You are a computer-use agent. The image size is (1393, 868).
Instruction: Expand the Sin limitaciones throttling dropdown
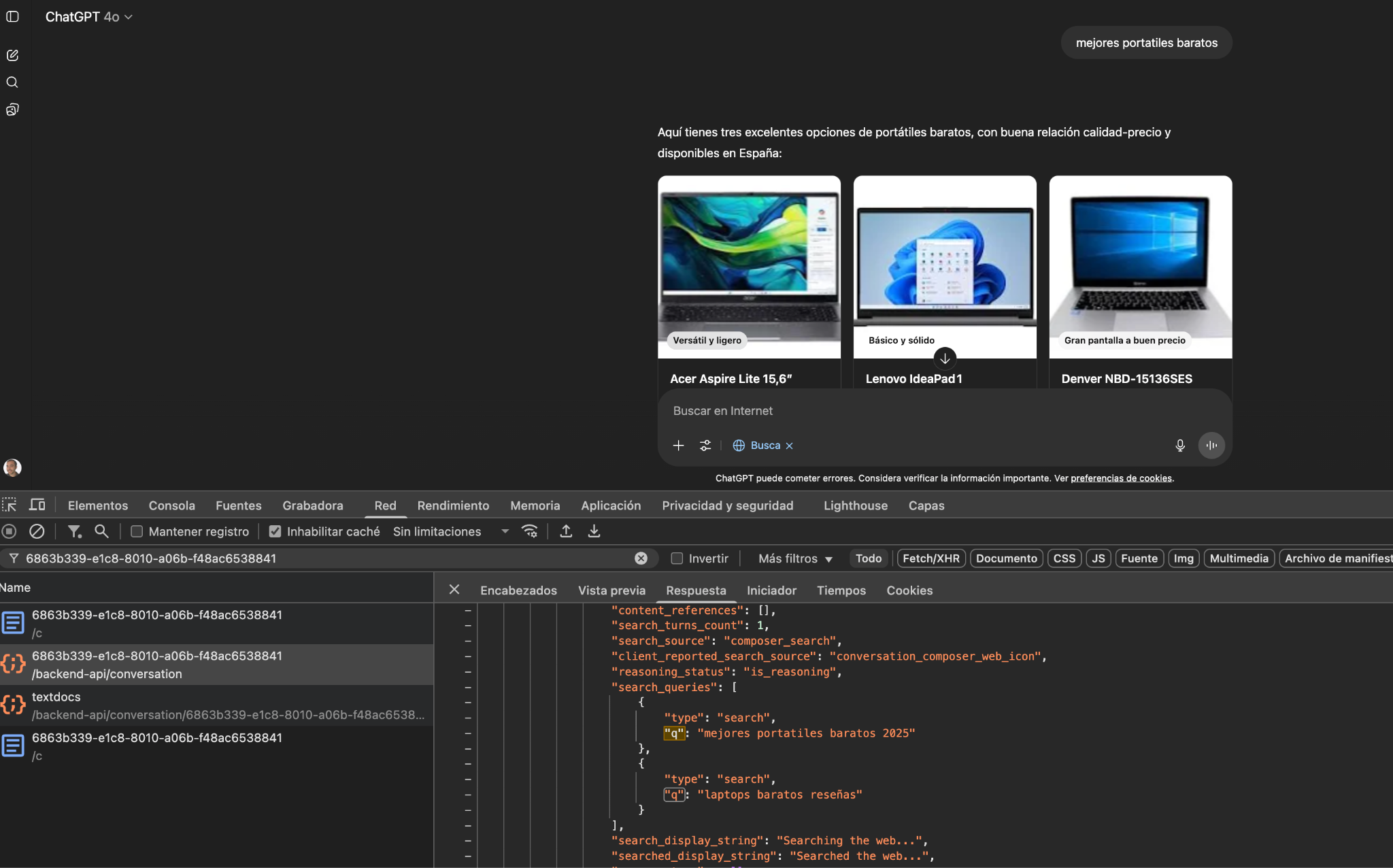point(505,531)
